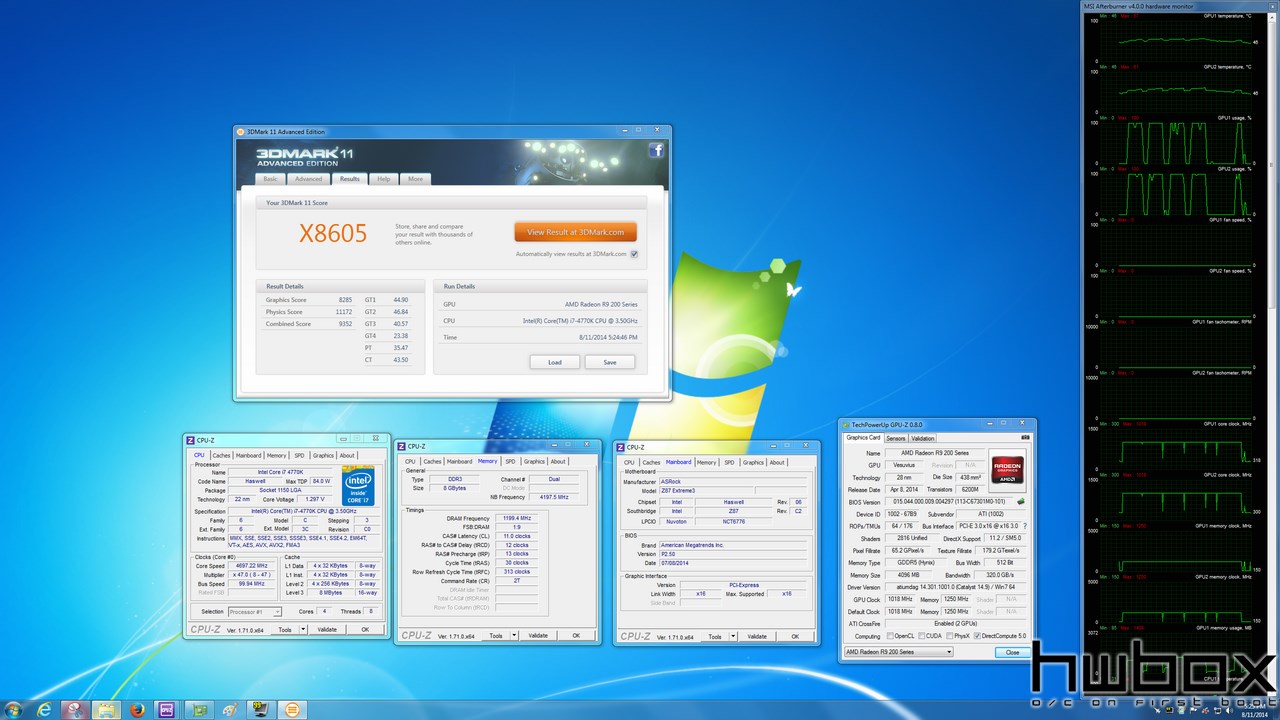The image size is (1280, 720).
Task: Switch to the Sensors tab in GPU-Z
Action: pyautogui.click(x=896, y=438)
